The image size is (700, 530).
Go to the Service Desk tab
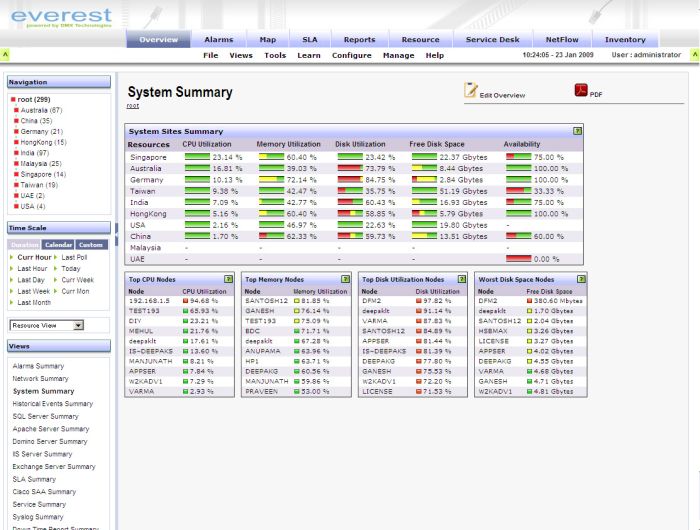[x=492, y=39]
